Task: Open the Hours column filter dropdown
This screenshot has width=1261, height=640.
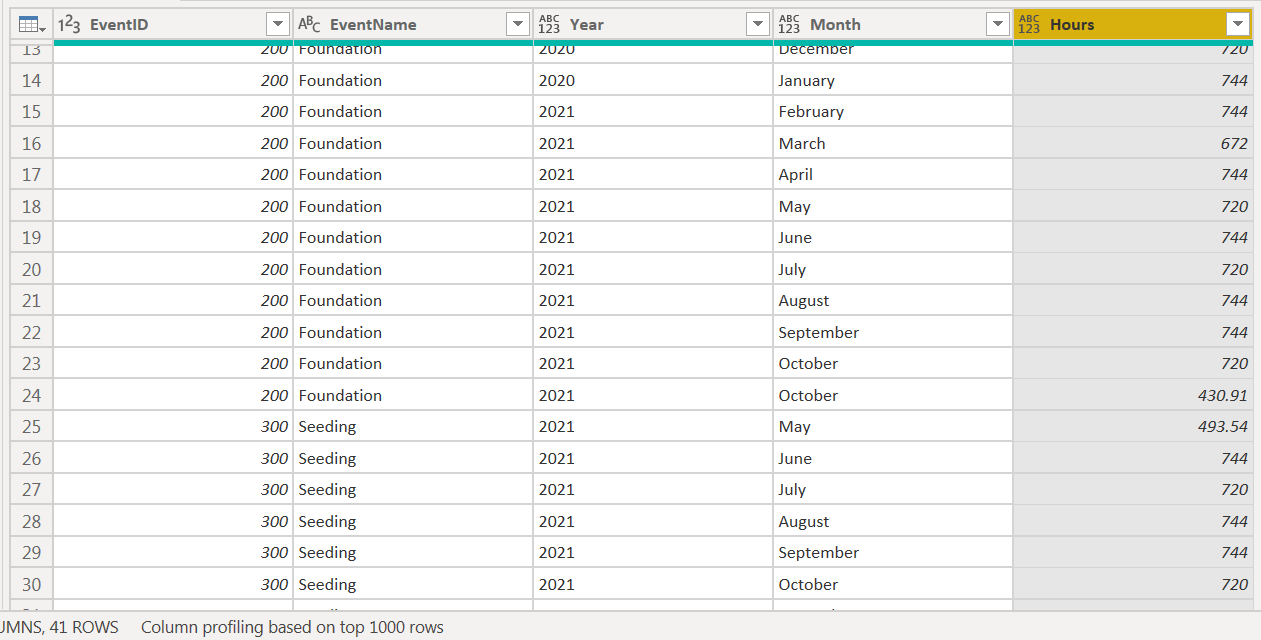Action: 1238,25
